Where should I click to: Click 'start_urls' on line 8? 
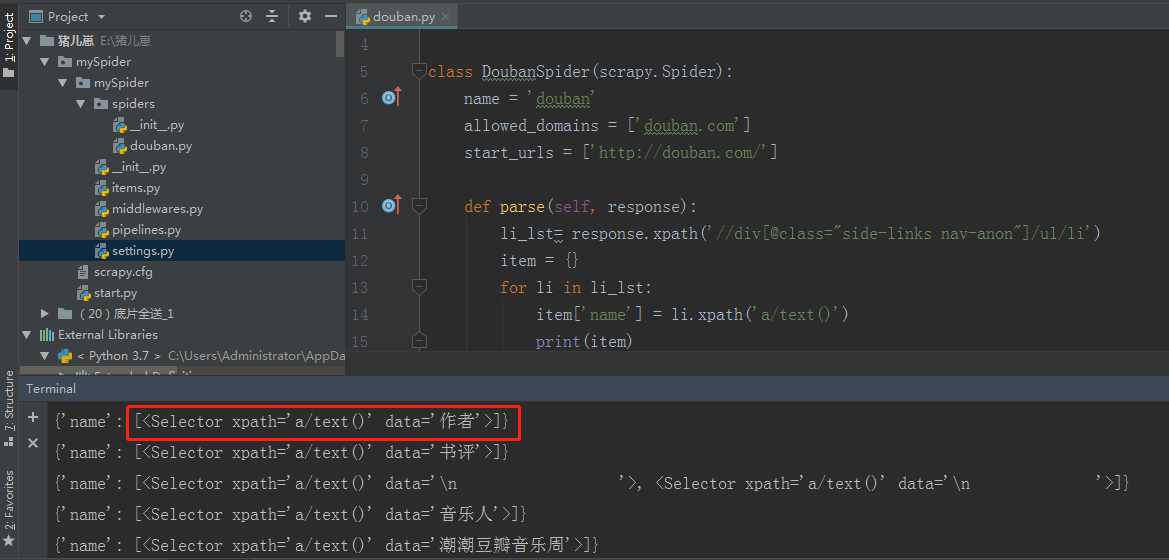click(x=508, y=152)
